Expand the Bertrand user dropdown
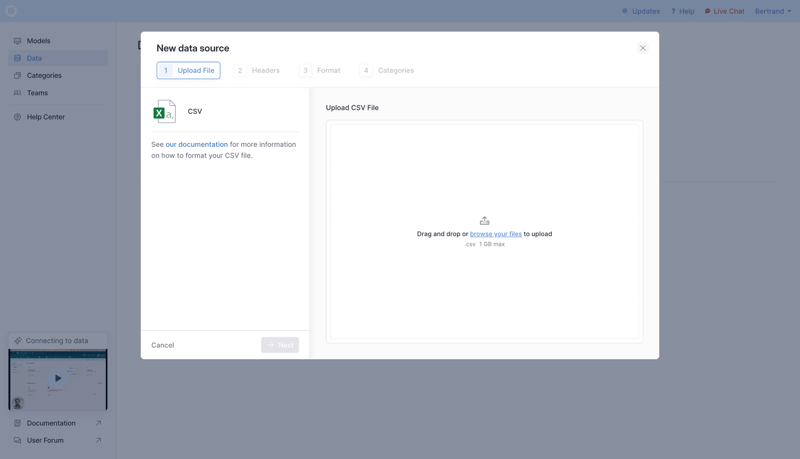Viewport: 800px width, 459px height. 773,11
